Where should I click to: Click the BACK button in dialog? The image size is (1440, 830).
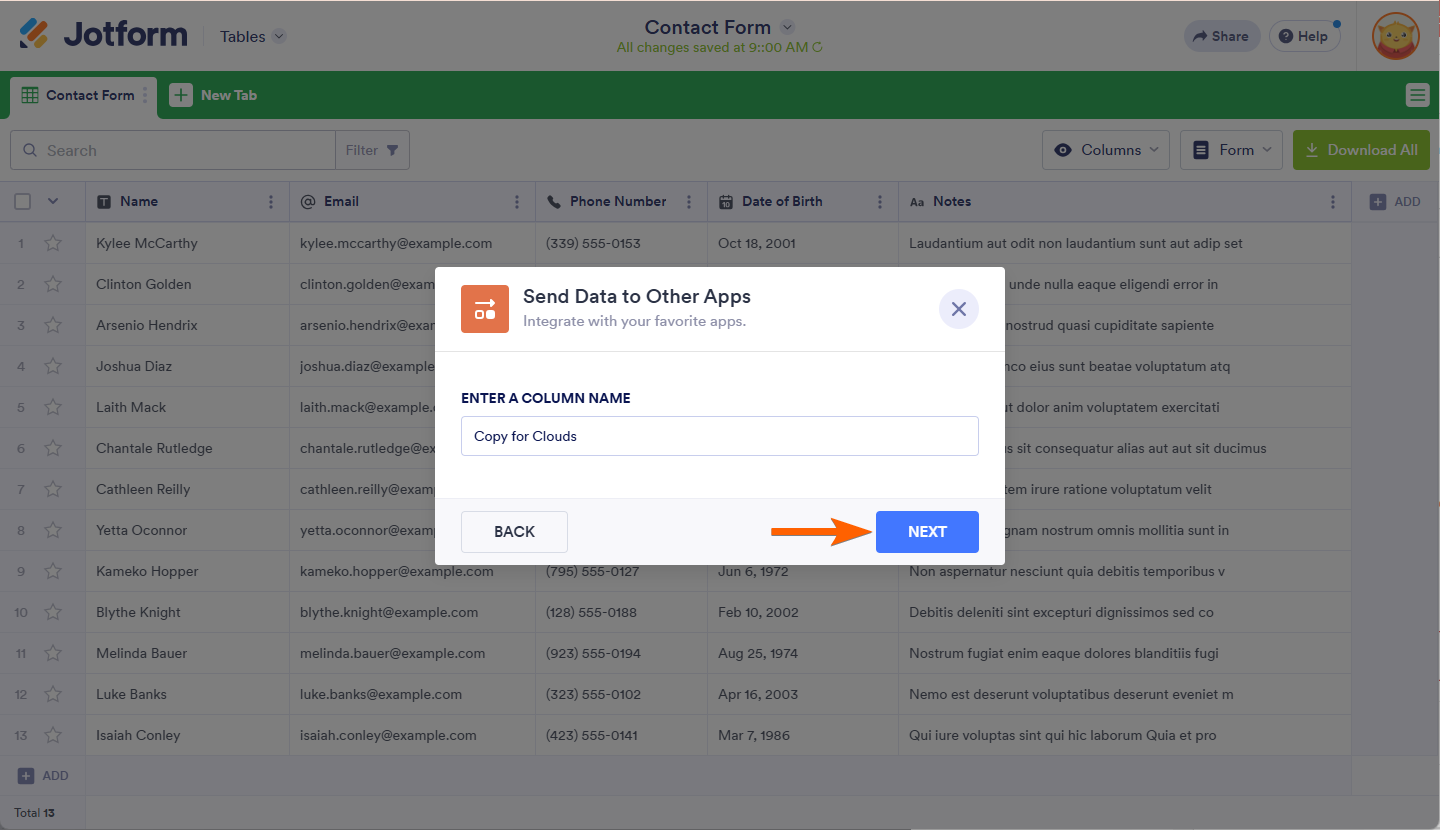pyautogui.click(x=514, y=532)
